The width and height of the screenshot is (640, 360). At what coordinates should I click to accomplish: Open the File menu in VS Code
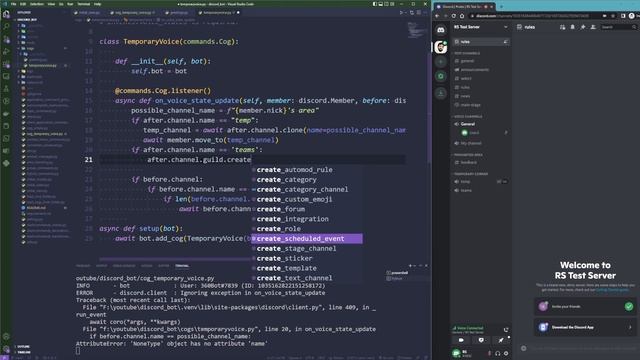tap(13, 4)
